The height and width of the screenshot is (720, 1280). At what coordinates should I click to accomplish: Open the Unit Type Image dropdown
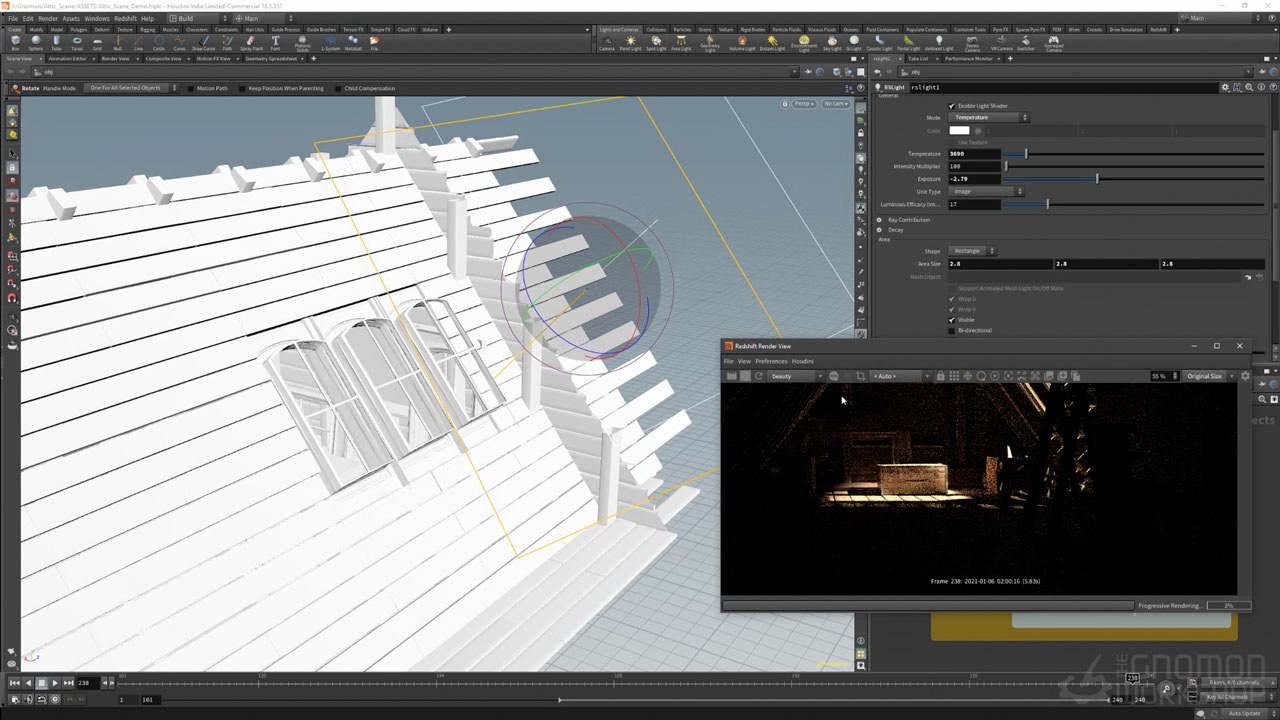point(986,191)
